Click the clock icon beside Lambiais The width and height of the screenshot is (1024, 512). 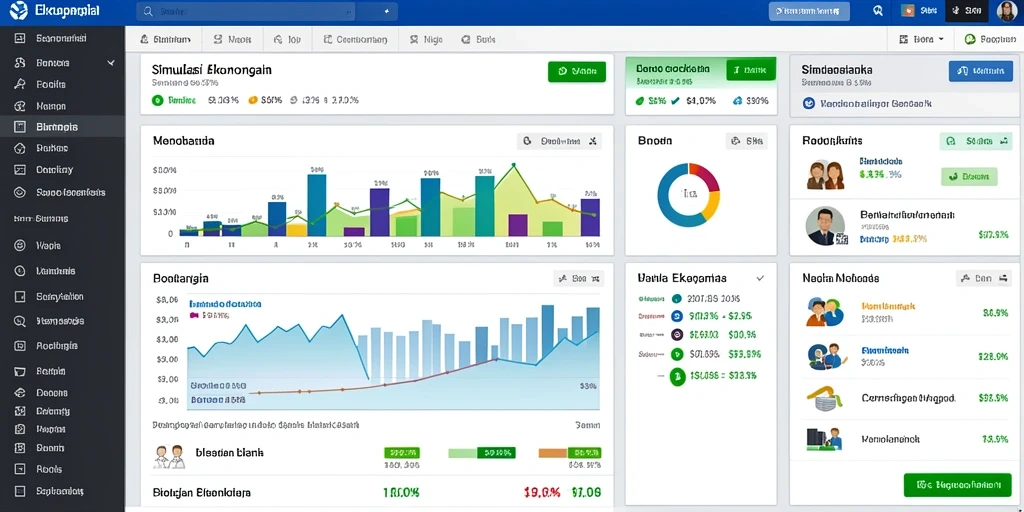[x=20, y=270]
